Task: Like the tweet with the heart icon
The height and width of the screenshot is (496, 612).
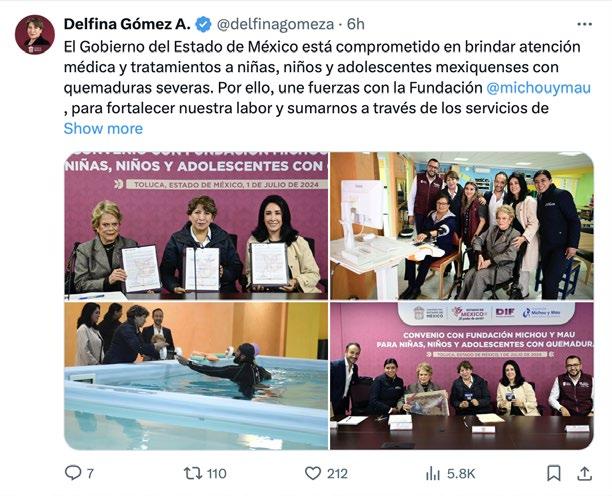Action: tap(313, 473)
